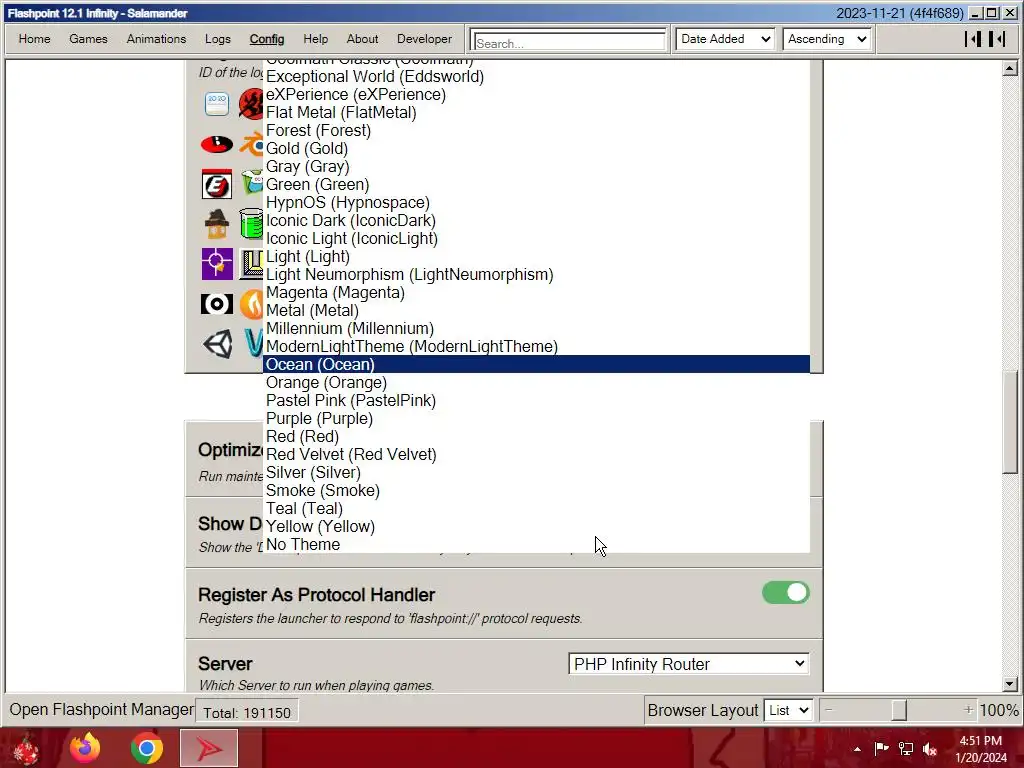Select Red Velvet theme option
This screenshot has height=768, width=1024.
536,455
